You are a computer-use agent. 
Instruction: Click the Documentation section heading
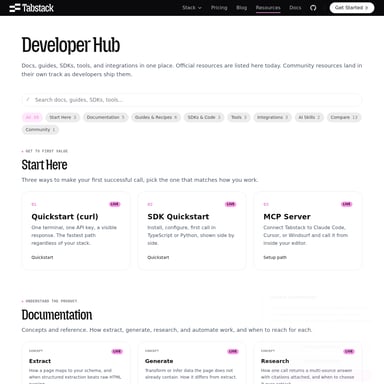[x=57, y=315]
